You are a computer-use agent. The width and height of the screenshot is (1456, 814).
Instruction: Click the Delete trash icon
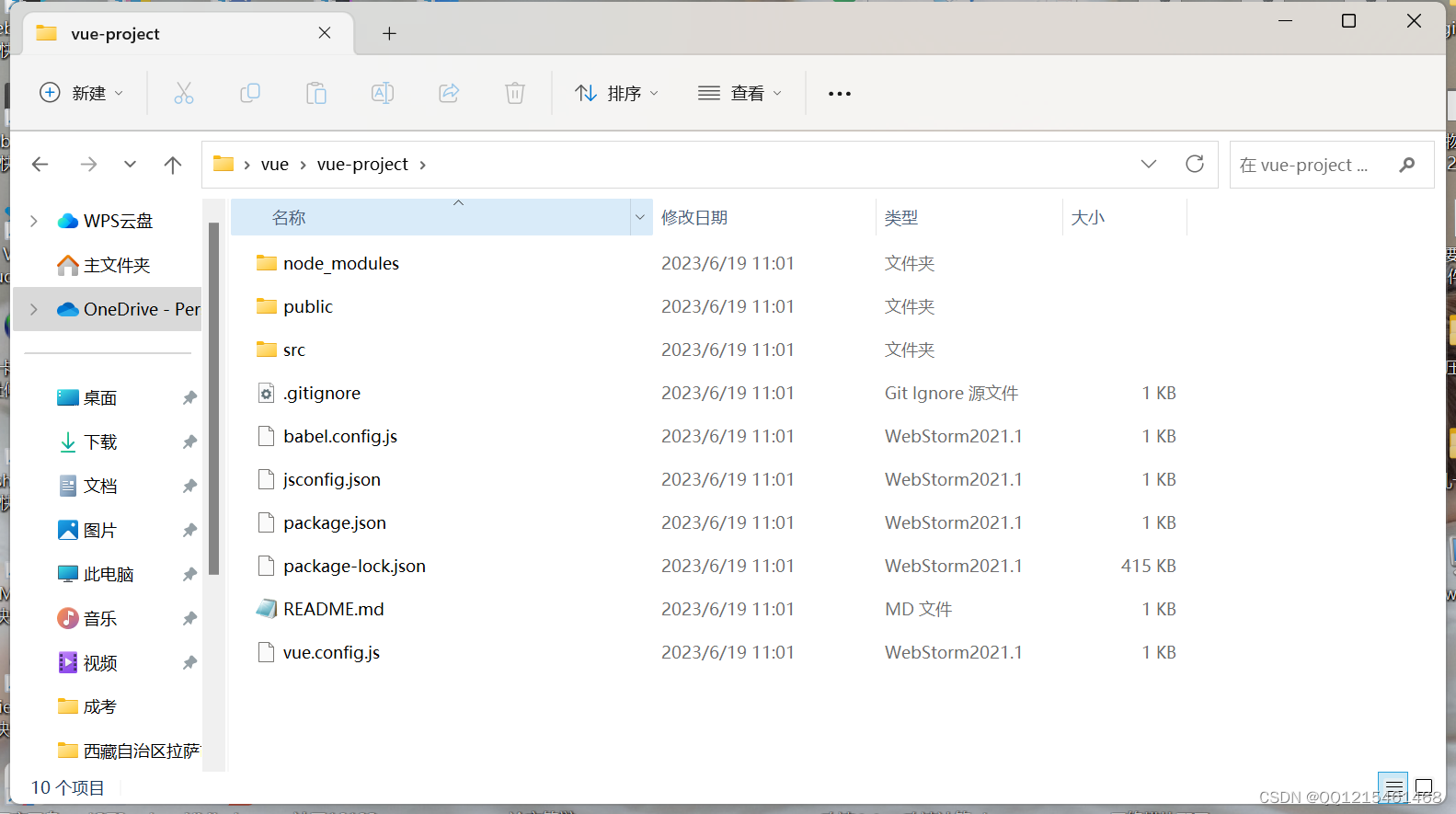click(515, 93)
